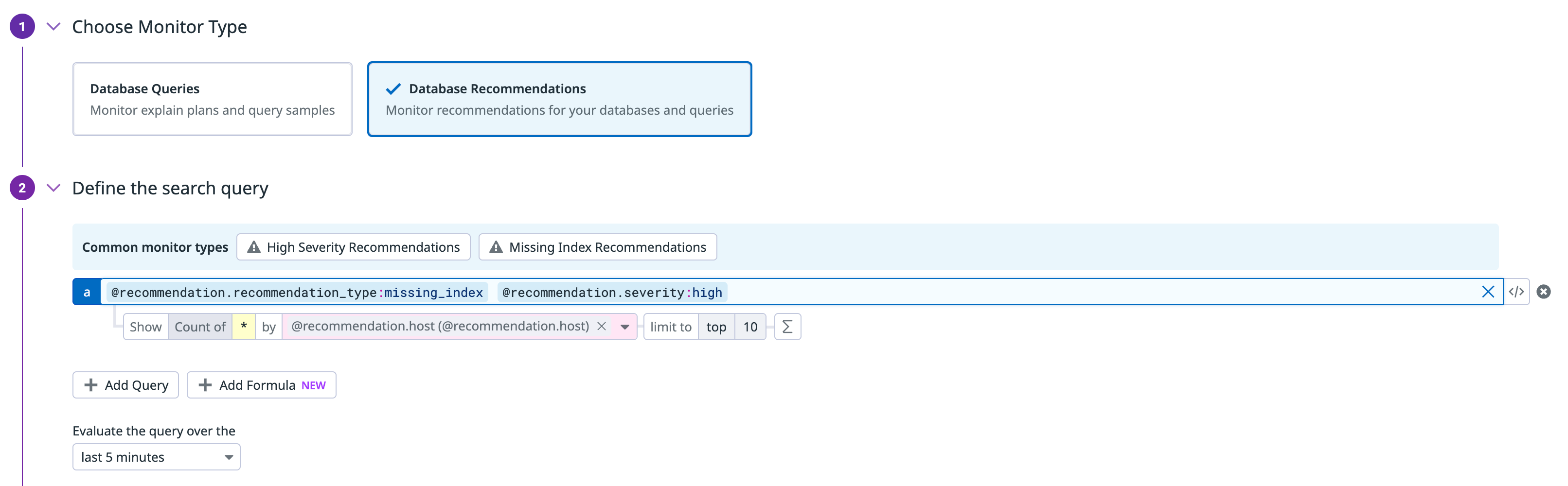
Task: Edit the 'top 10' limit value
Action: pyautogui.click(x=750, y=327)
